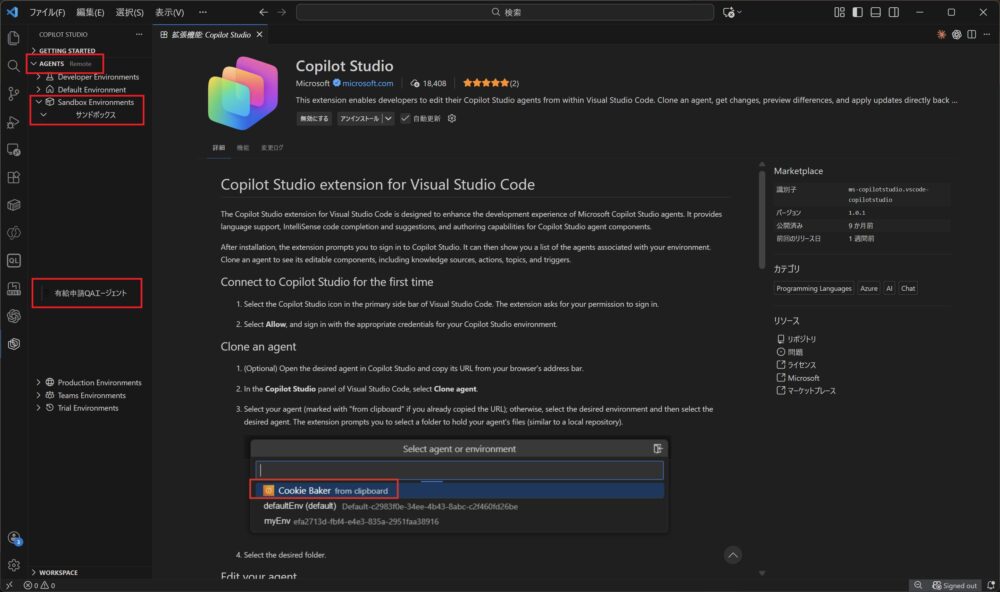Open the Accounts icon in activity bar
1000x592 pixels.
click(13, 538)
